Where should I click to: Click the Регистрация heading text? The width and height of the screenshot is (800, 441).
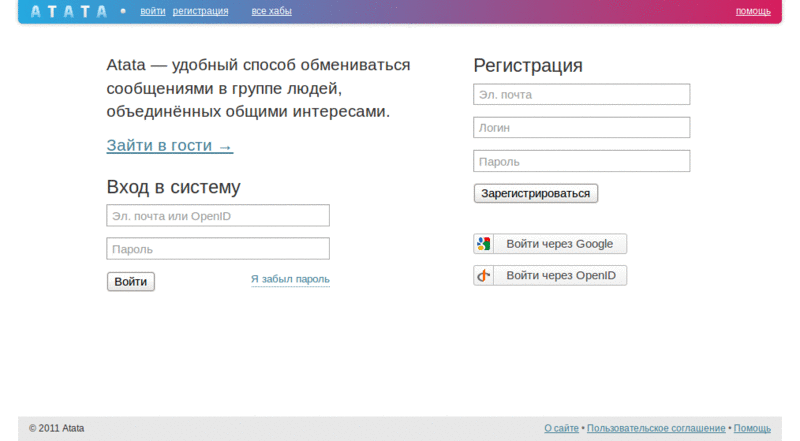point(528,66)
